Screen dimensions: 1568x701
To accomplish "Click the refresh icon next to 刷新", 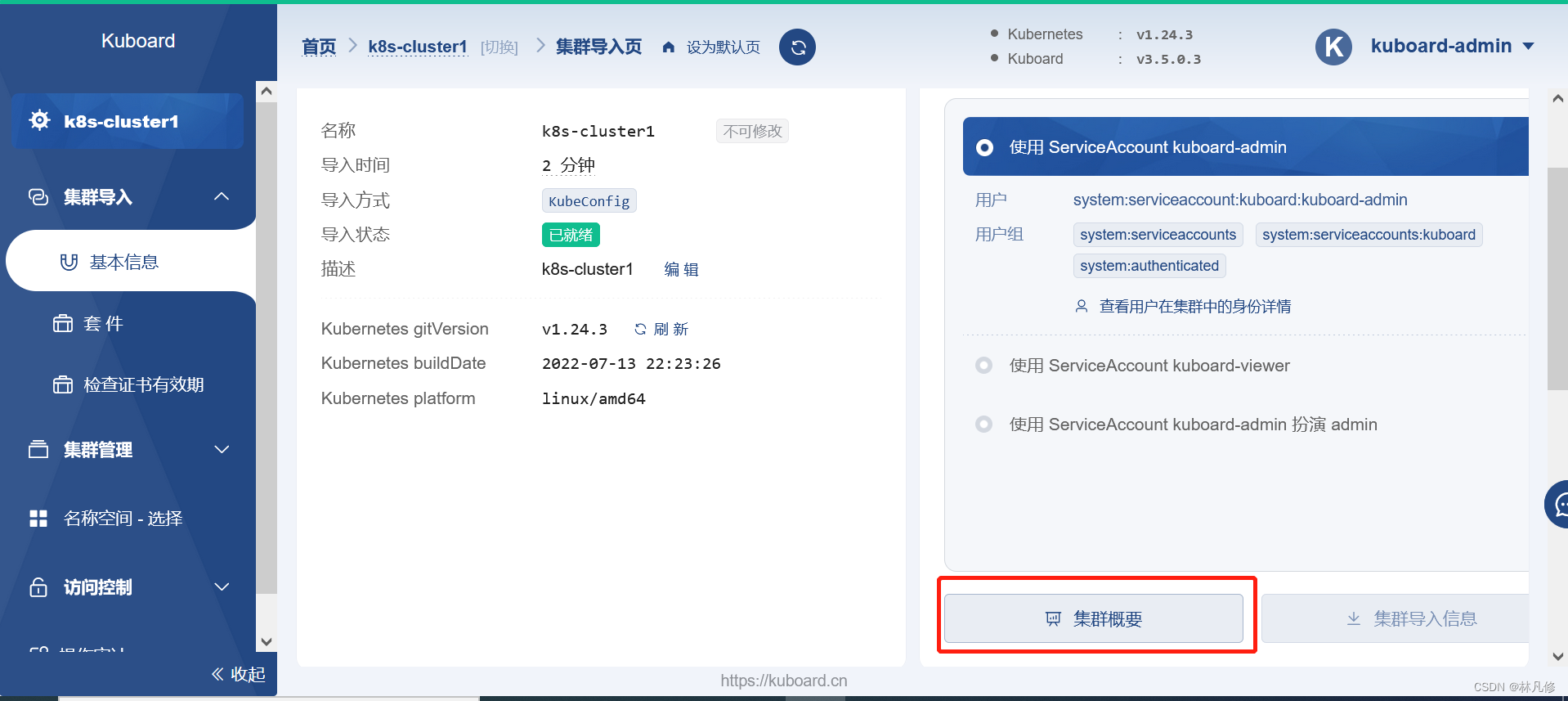I will [640, 329].
